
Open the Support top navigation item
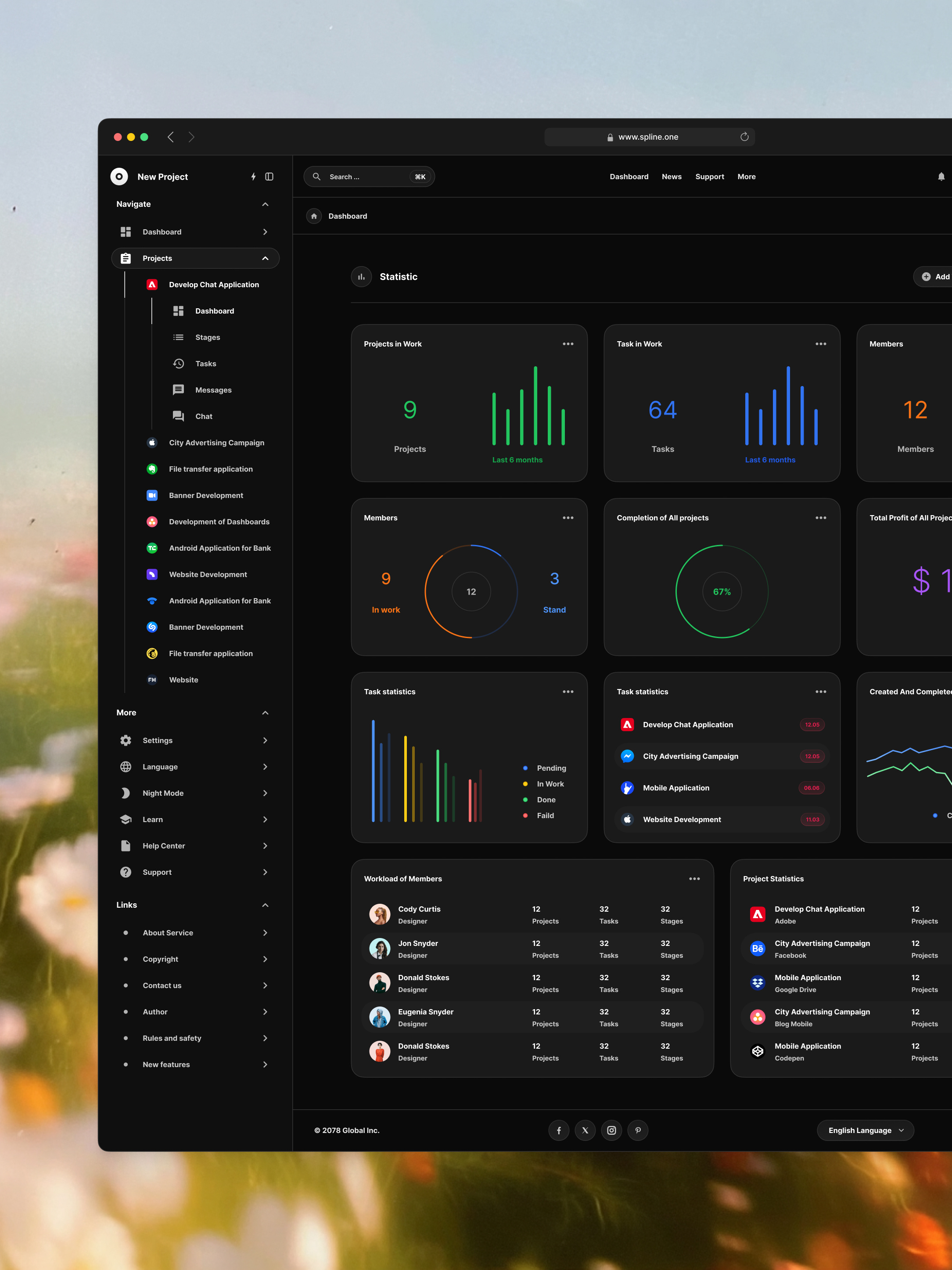click(710, 177)
